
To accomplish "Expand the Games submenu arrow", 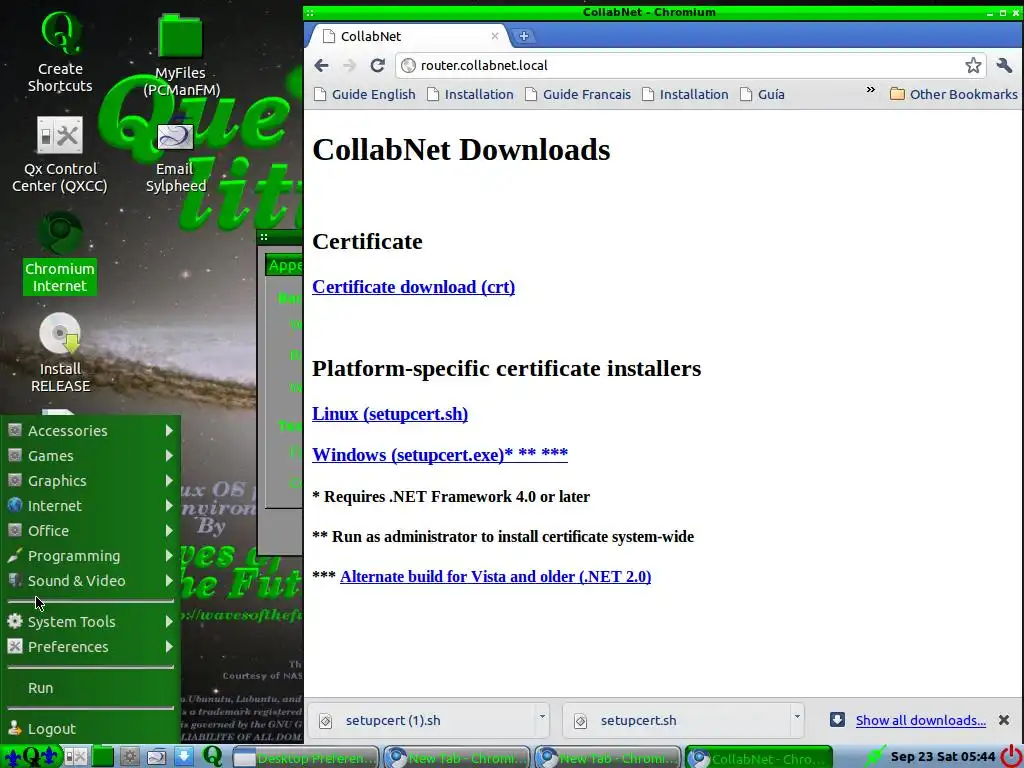I will click(x=169, y=456).
